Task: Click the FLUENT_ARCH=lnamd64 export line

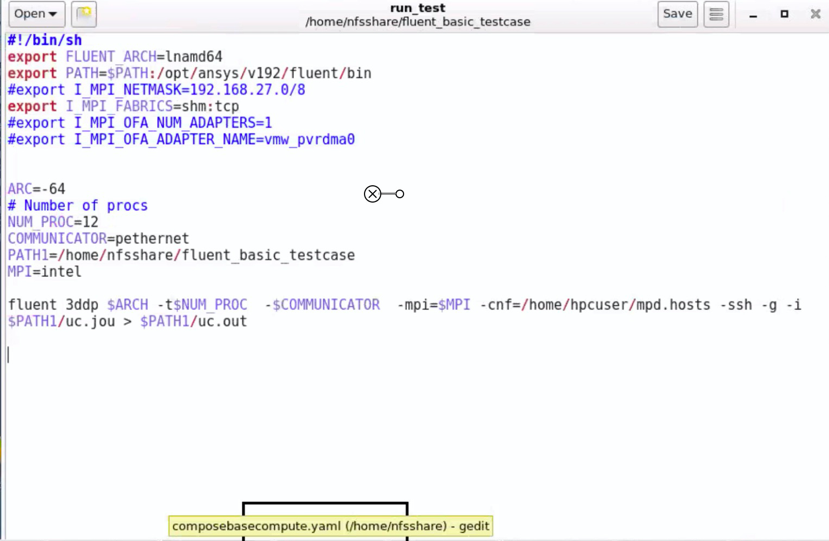Action: point(115,57)
